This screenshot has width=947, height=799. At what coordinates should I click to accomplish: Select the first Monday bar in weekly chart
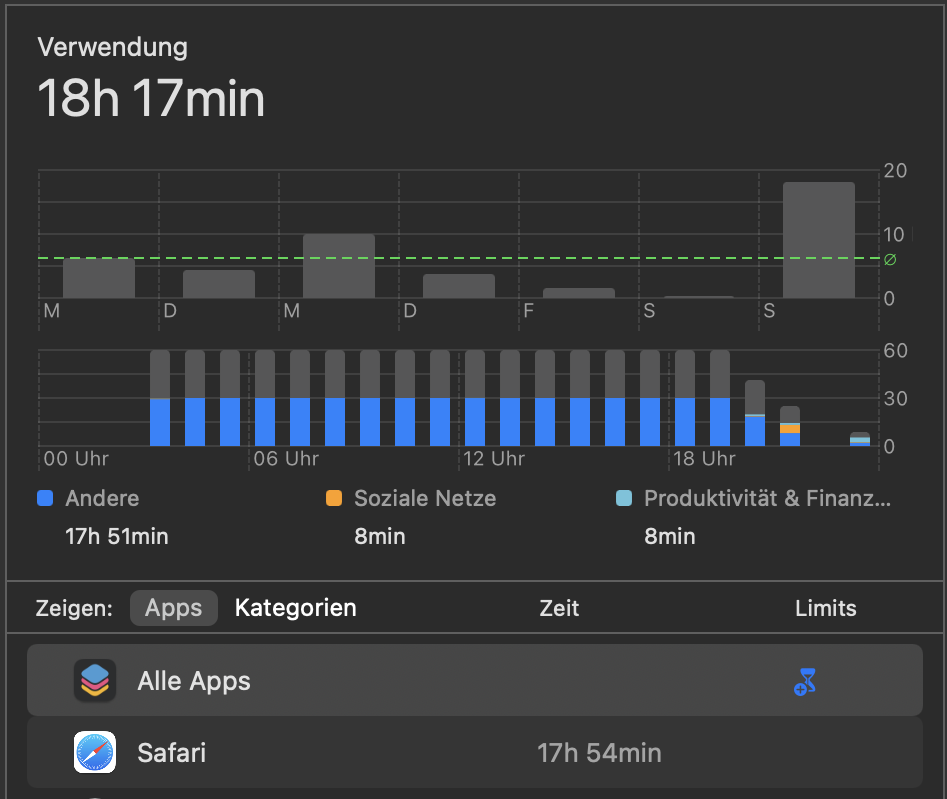(99, 278)
